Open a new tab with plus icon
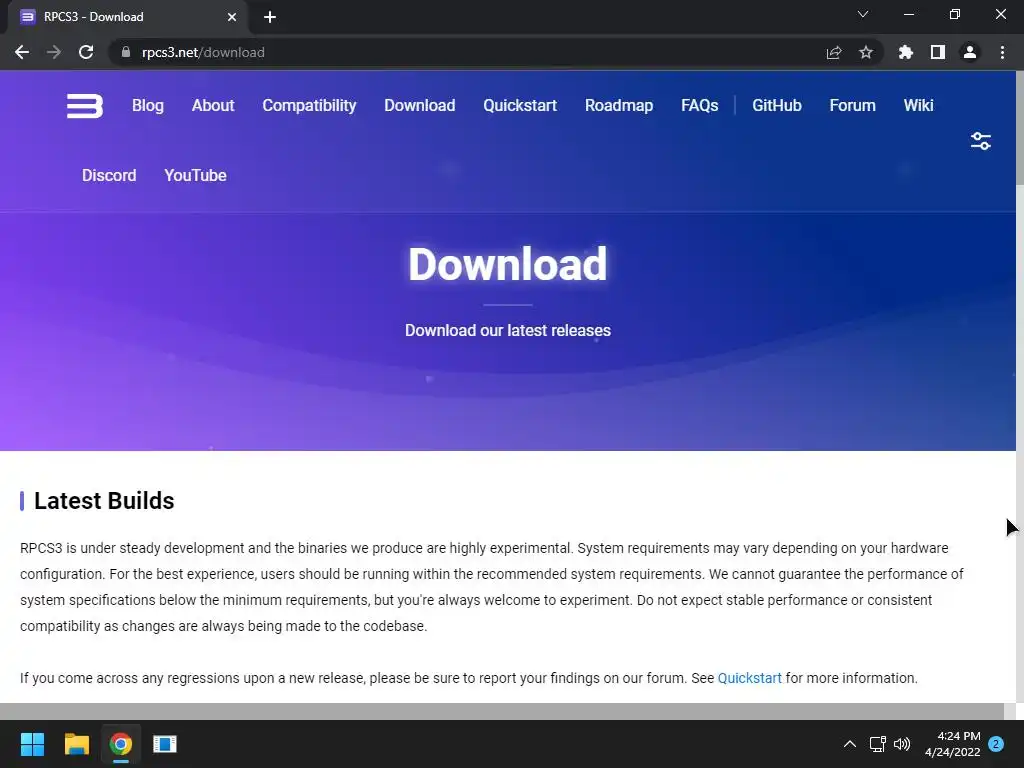 [270, 17]
